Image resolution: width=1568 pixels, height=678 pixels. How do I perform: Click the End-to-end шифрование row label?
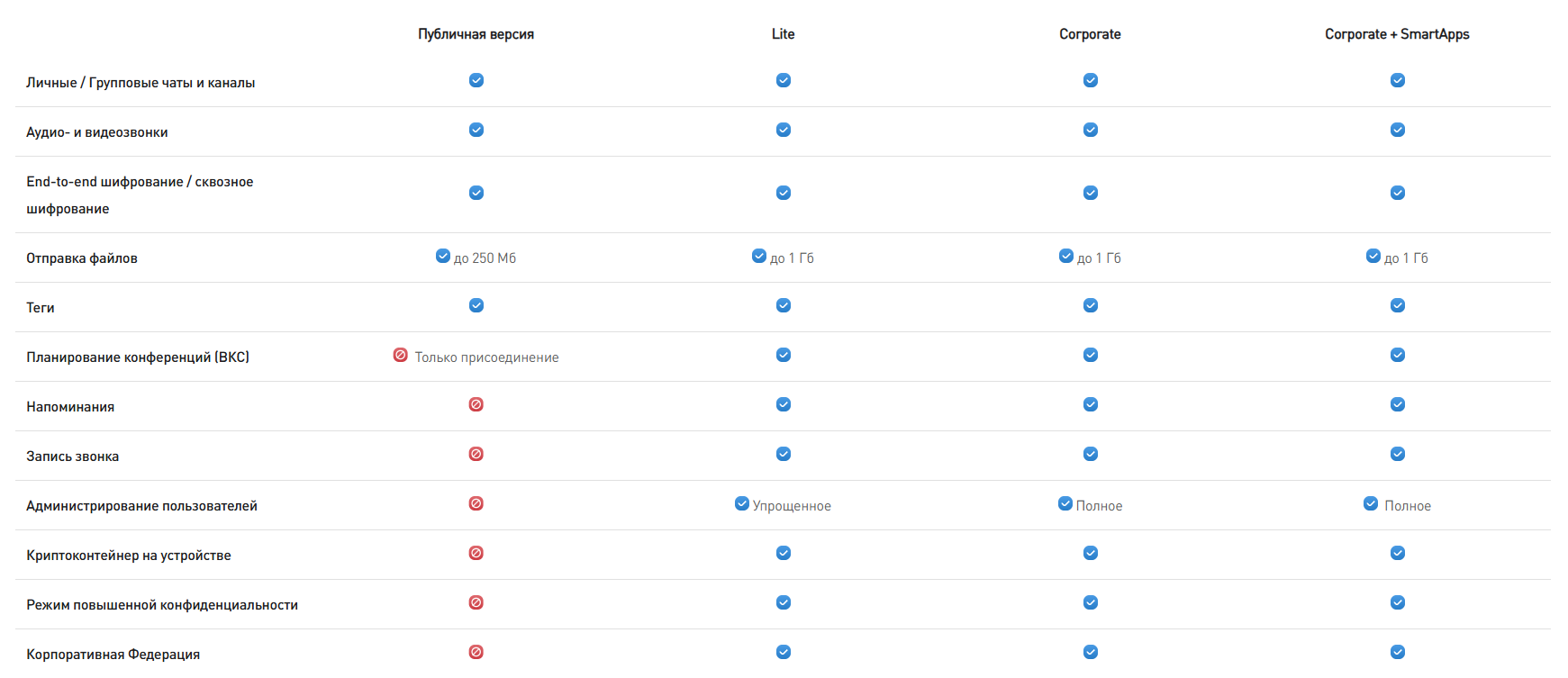(x=140, y=194)
